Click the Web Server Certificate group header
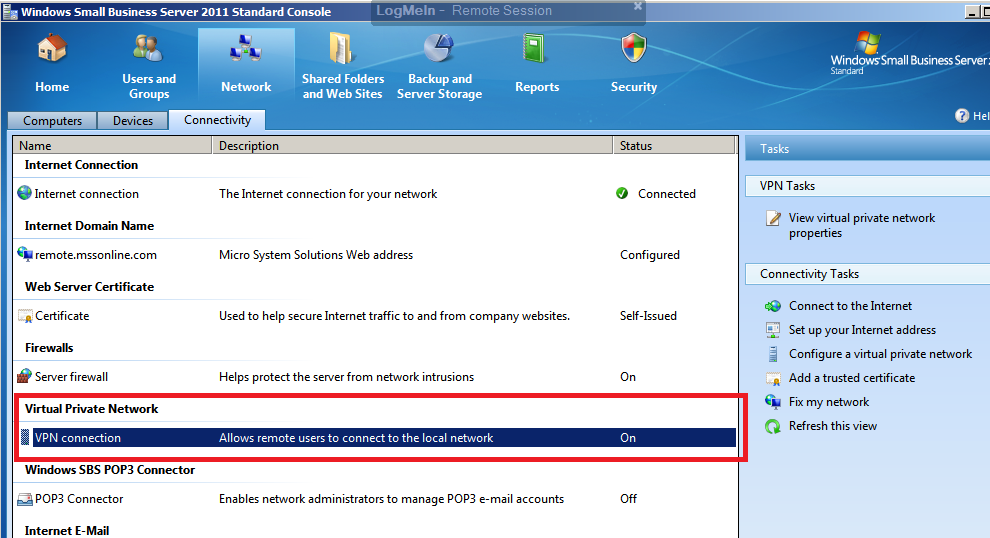Image resolution: width=990 pixels, height=538 pixels. pyautogui.click(x=89, y=287)
